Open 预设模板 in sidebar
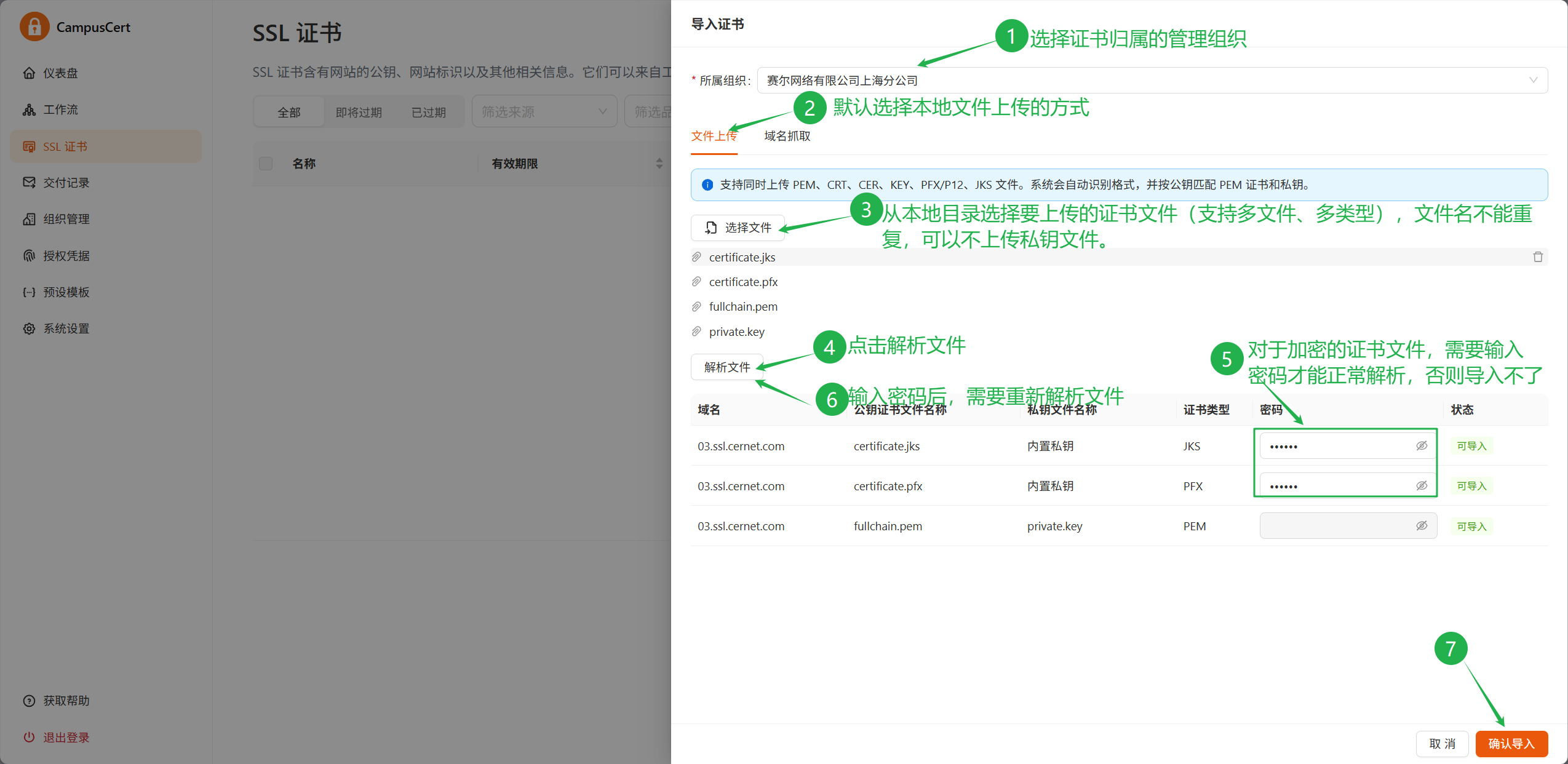This screenshot has height=764, width=1568. tap(106, 292)
